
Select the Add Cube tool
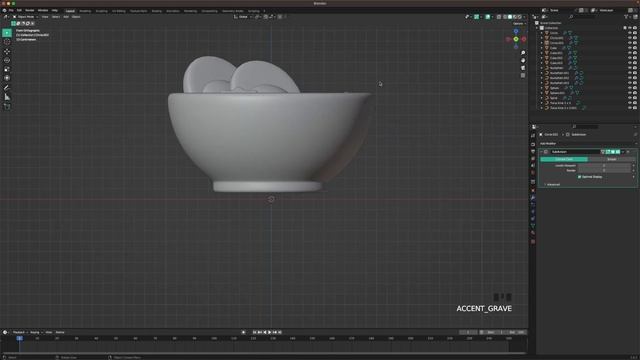click(7, 107)
